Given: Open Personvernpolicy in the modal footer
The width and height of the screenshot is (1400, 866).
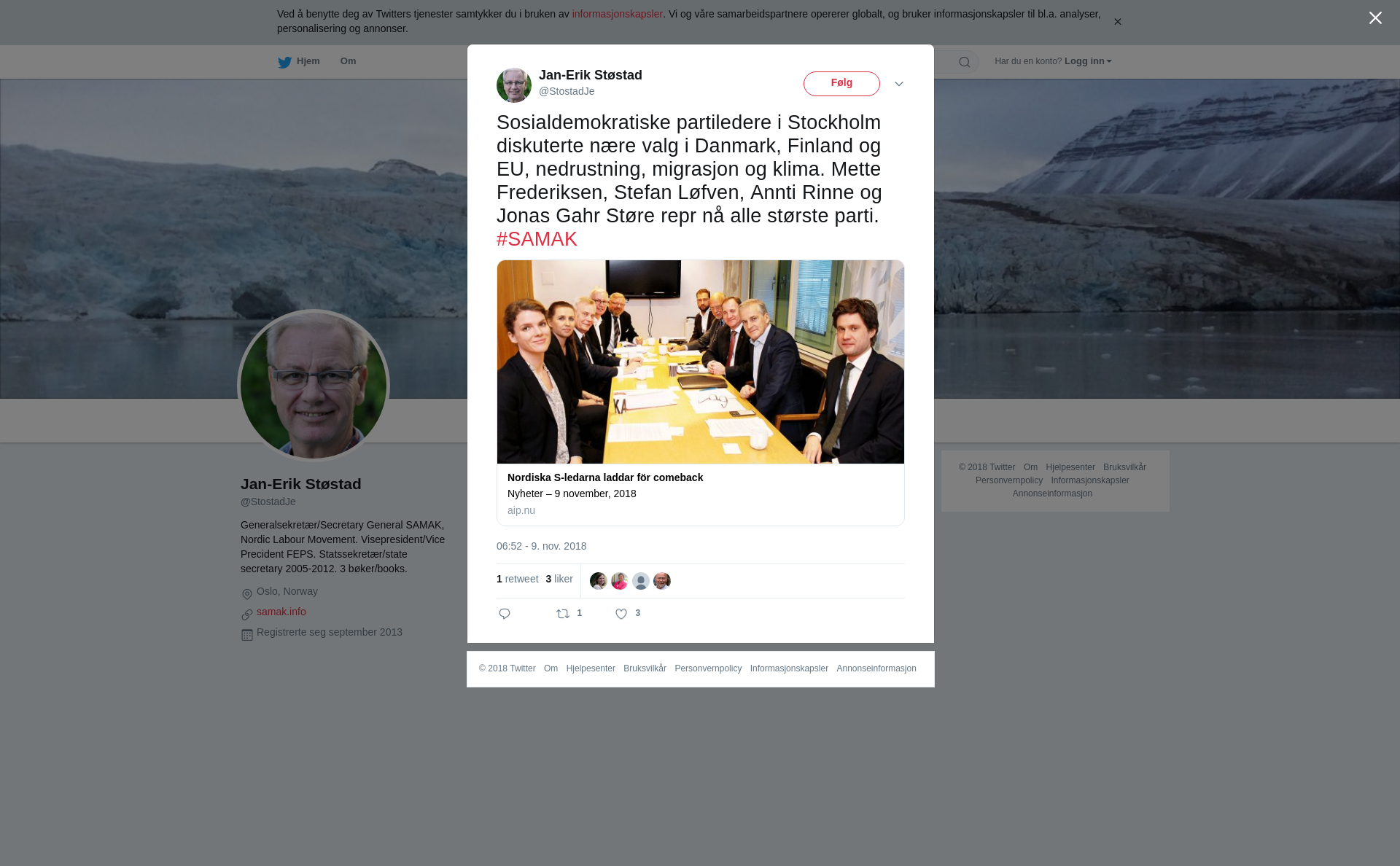Looking at the screenshot, I should [708, 668].
